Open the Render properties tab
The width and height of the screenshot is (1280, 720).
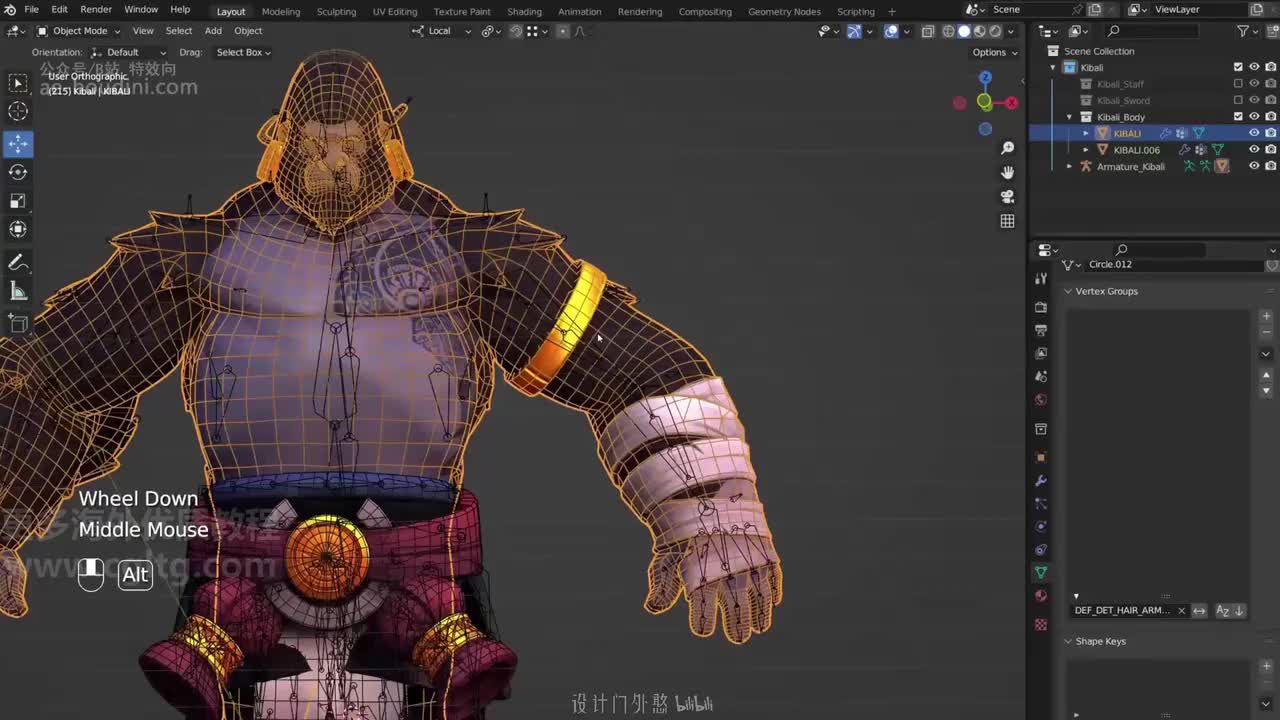[1041, 307]
